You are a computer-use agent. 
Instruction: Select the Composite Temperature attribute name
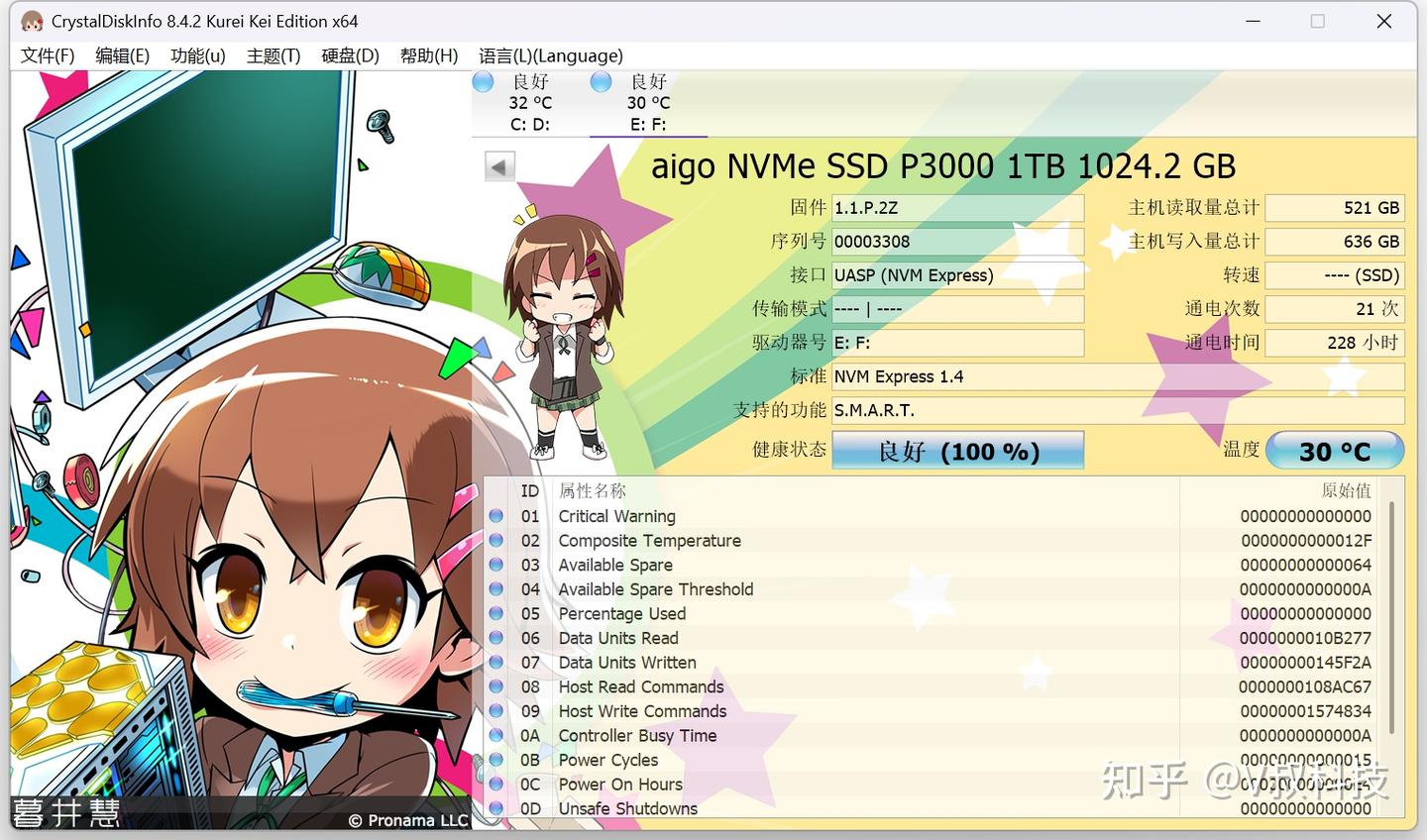pyautogui.click(x=649, y=541)
